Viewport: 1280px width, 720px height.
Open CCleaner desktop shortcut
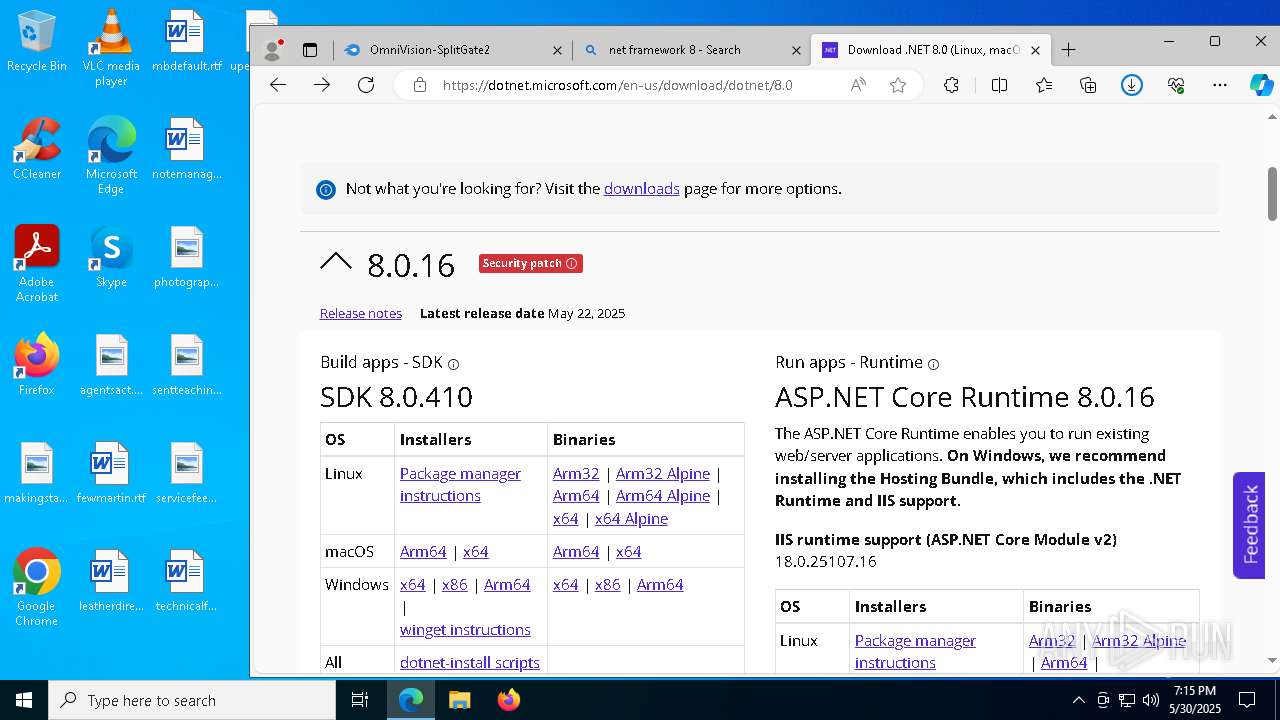[37, 149]
